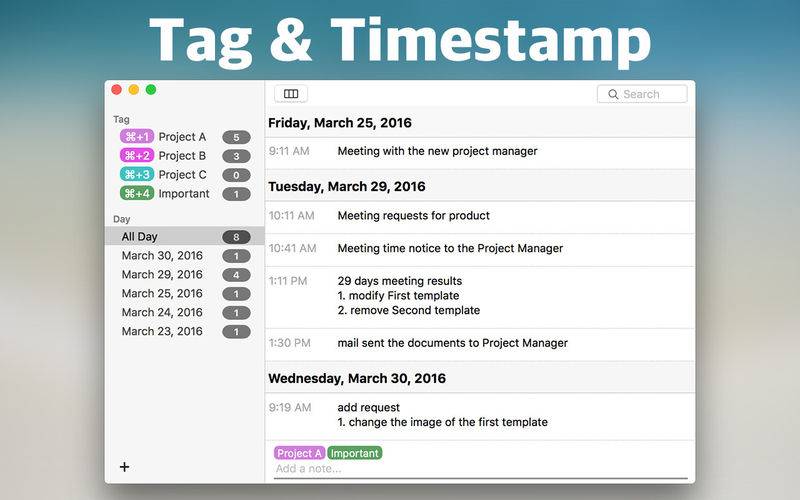Image resolution: width=800 pixels, height=500 pixels.
Task: Open the 1:11 PM meeting results note
Action: (481, 296)
